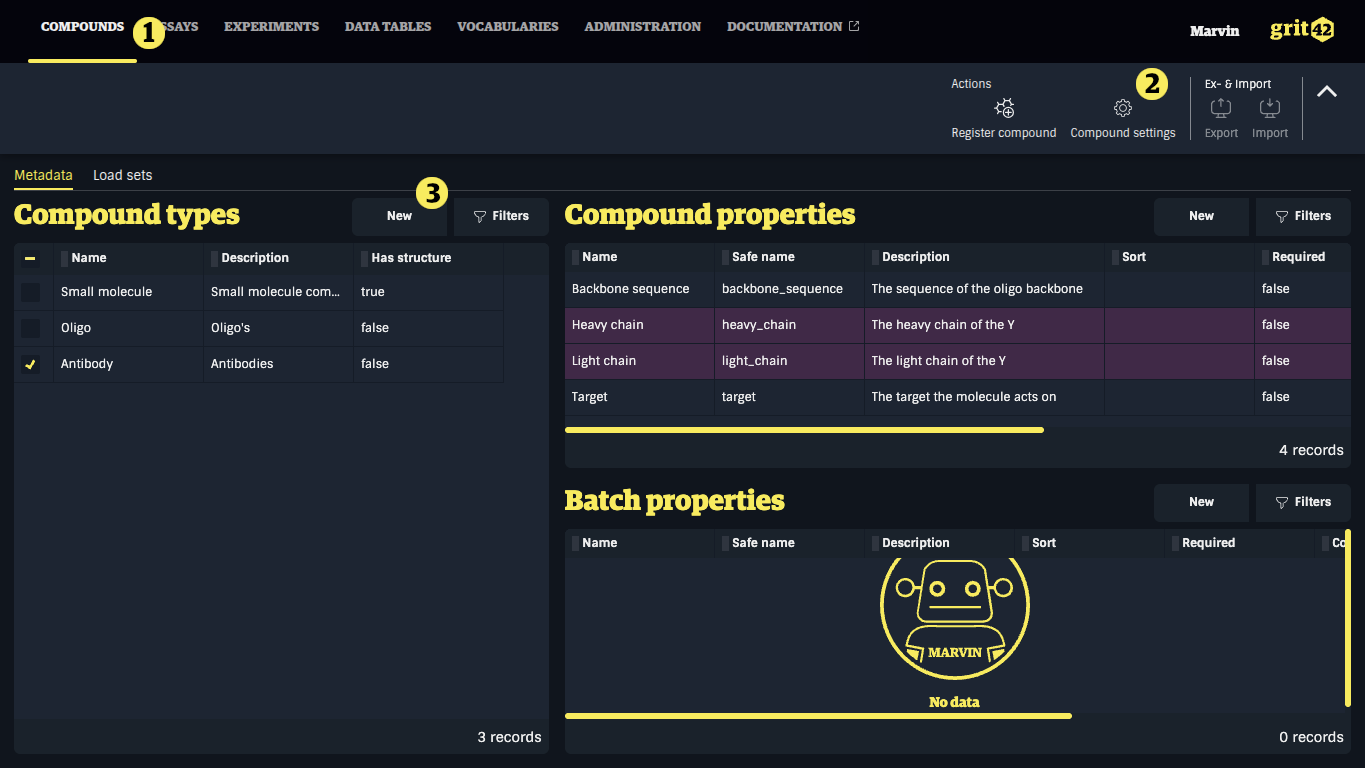Screen dimensions: 1365x768
Task: Open Filters in Batch properties panel
Action: coord(1303,502)
